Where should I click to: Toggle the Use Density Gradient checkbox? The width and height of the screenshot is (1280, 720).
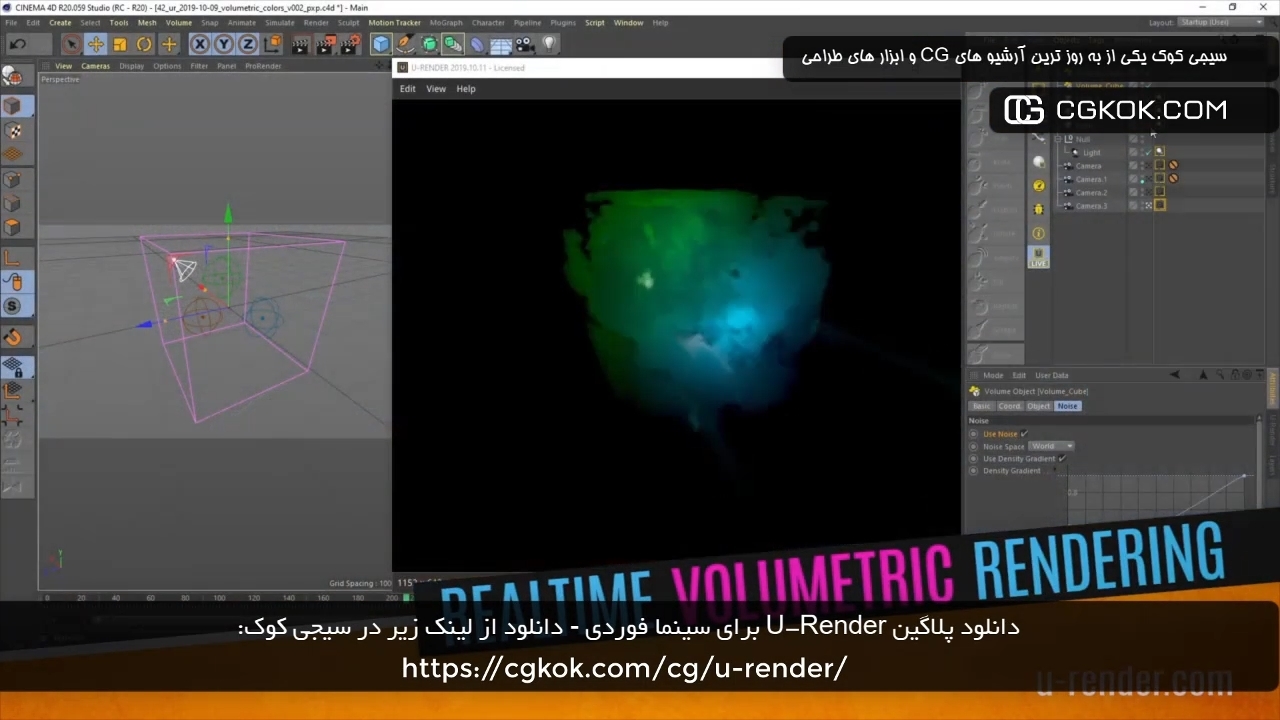[1062, 459]
